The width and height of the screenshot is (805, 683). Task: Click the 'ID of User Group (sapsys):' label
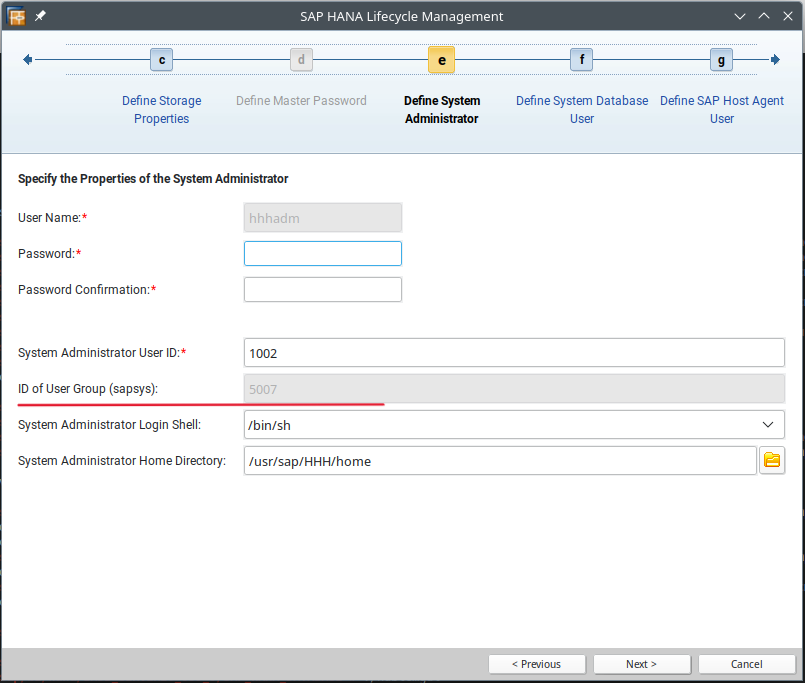click(88, 389)
